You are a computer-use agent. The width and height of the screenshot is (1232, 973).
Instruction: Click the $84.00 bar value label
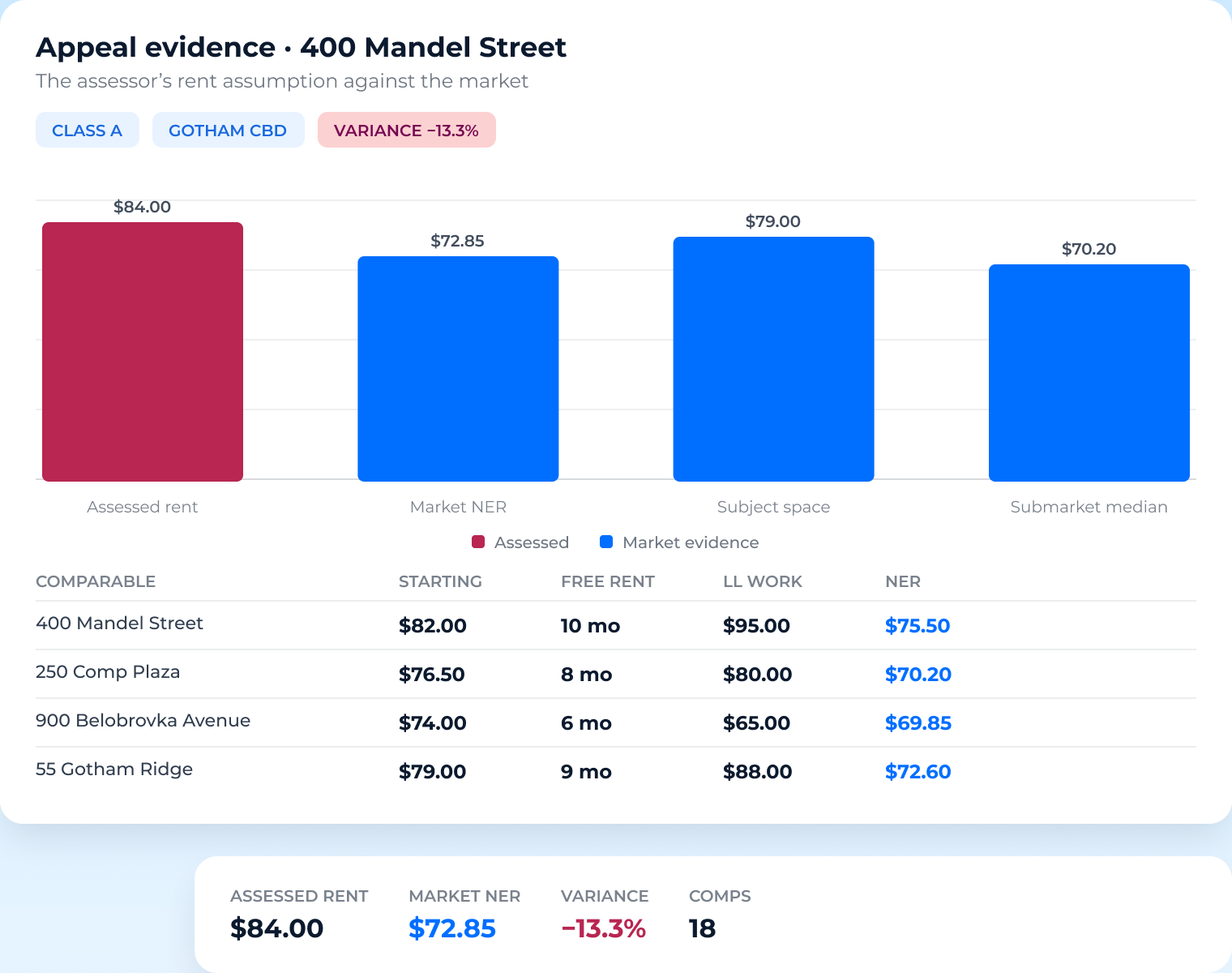coord(143,207)
